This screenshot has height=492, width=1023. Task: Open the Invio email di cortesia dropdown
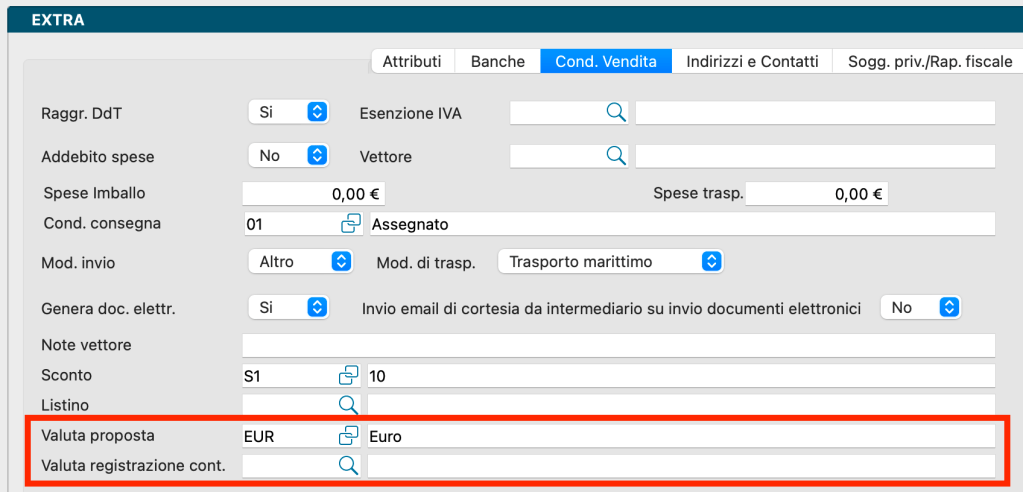point(921,308)
